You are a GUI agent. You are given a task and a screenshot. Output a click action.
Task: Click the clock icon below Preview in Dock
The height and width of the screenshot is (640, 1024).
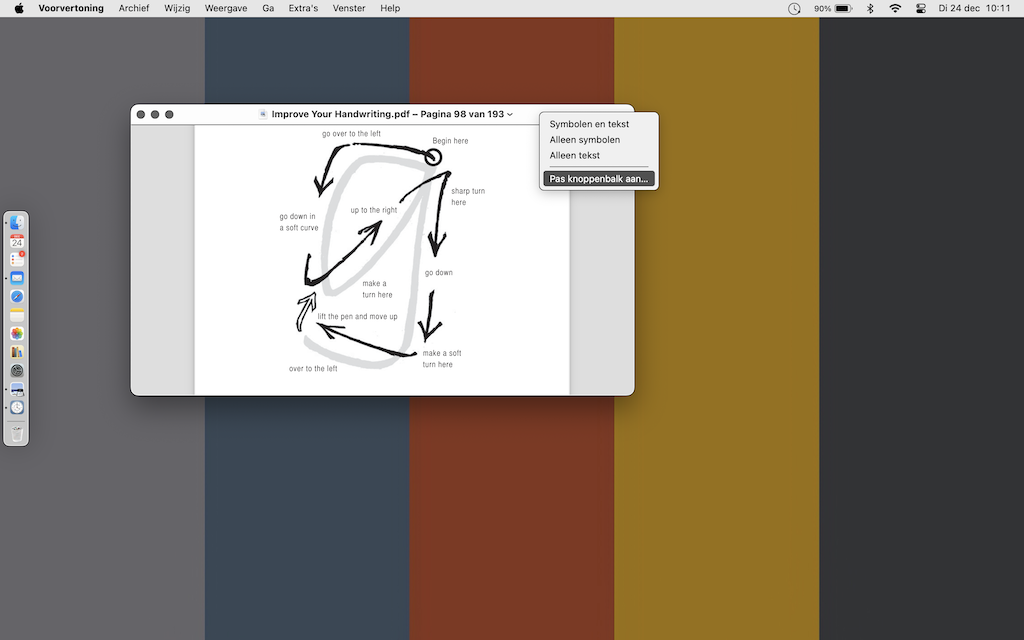[17, 408]
